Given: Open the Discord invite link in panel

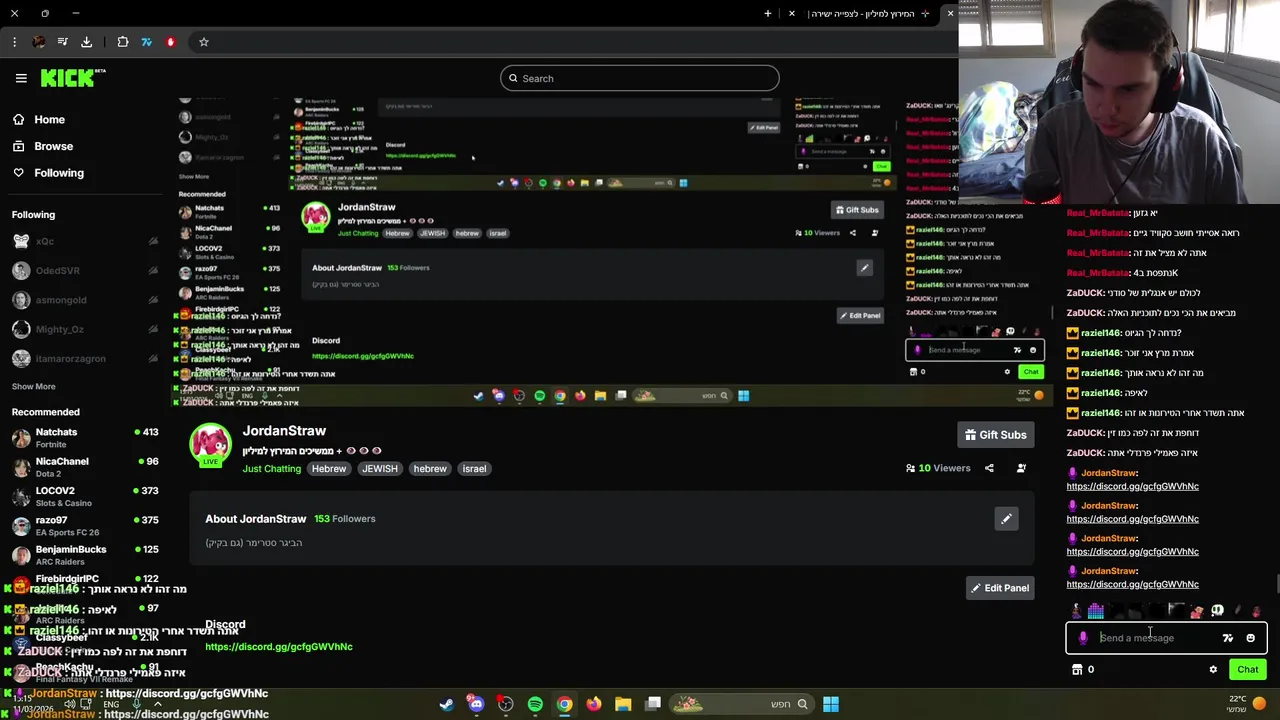Looking at the screenshot, I should [279, 646].
